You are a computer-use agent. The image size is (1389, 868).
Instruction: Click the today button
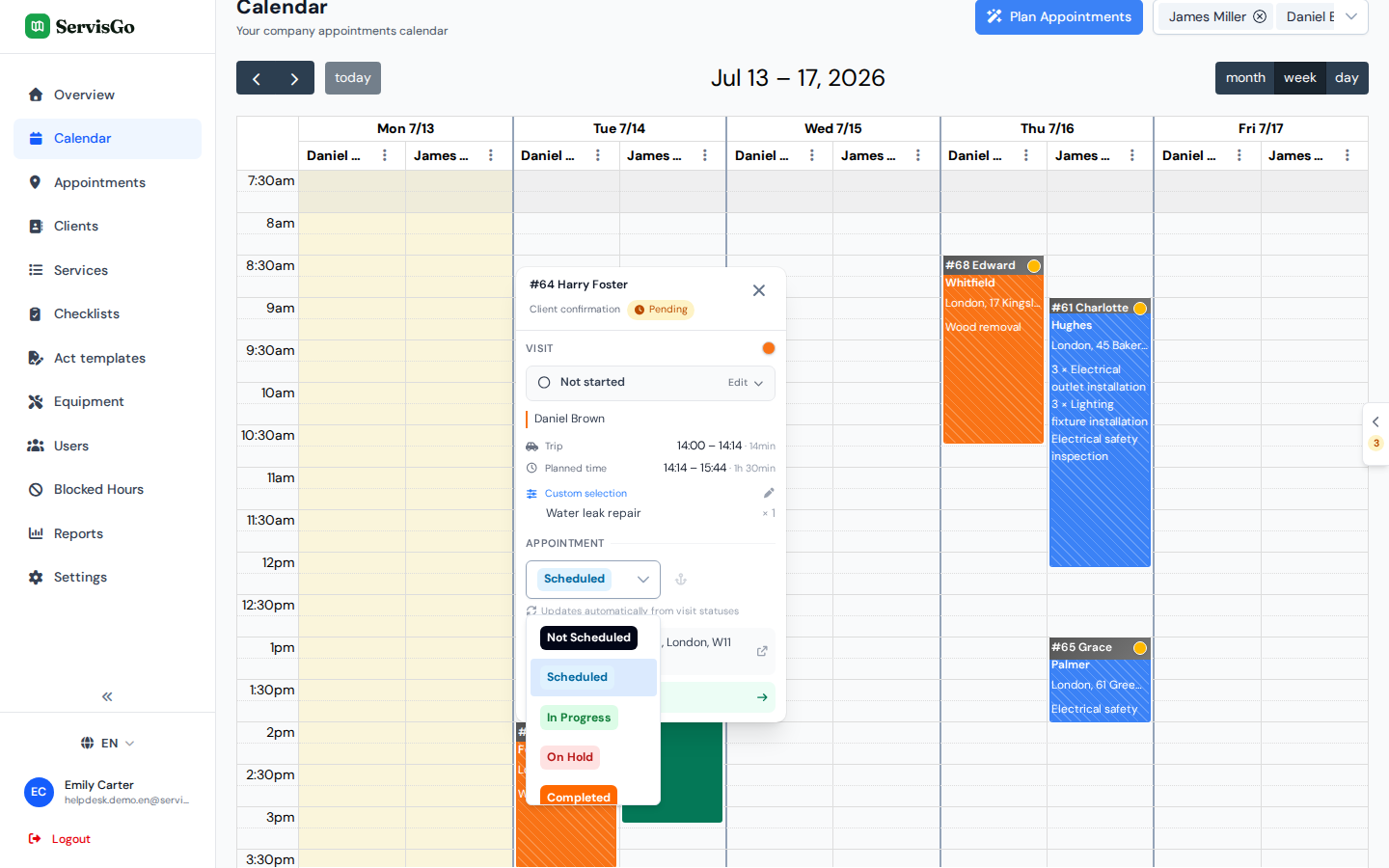pos(353,78)
